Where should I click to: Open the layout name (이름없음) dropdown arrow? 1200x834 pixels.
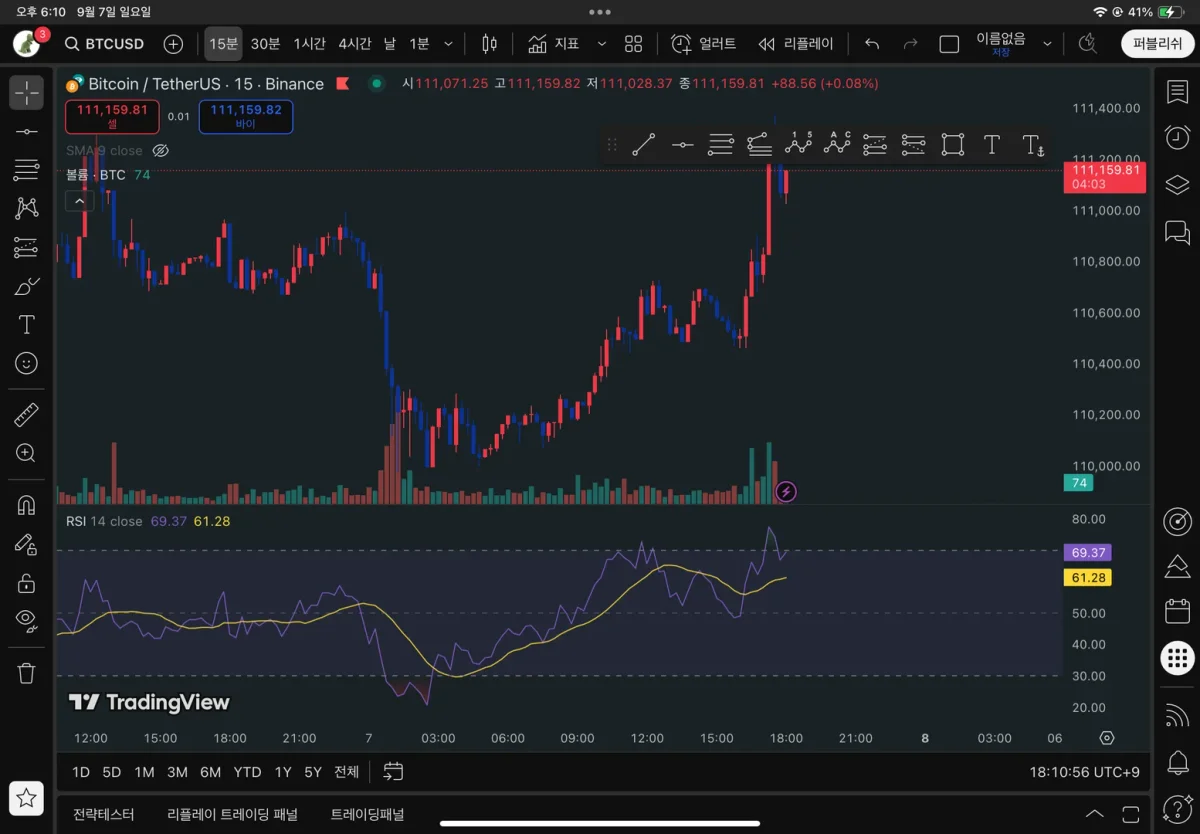[1047, 44]
